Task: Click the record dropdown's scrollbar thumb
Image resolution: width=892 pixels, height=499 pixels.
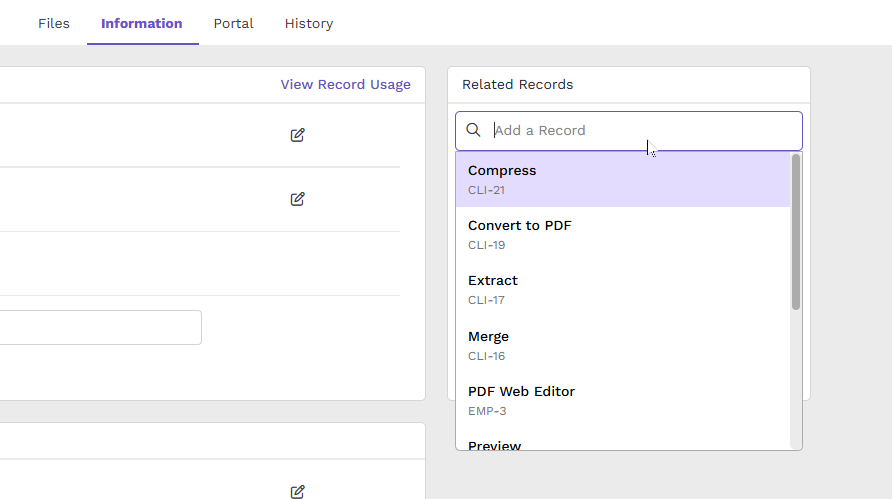Action: click(796, 232)
